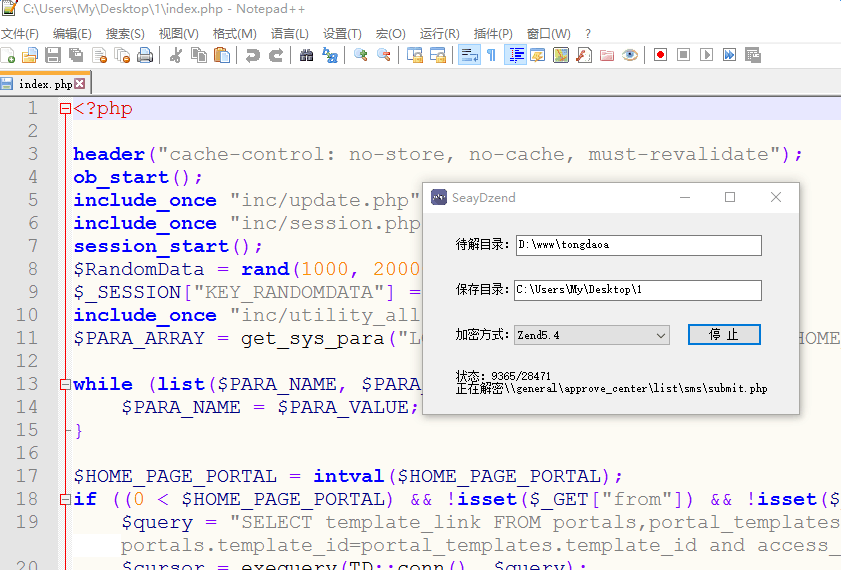Cut selection with the scissors icon

coord(175,55)
